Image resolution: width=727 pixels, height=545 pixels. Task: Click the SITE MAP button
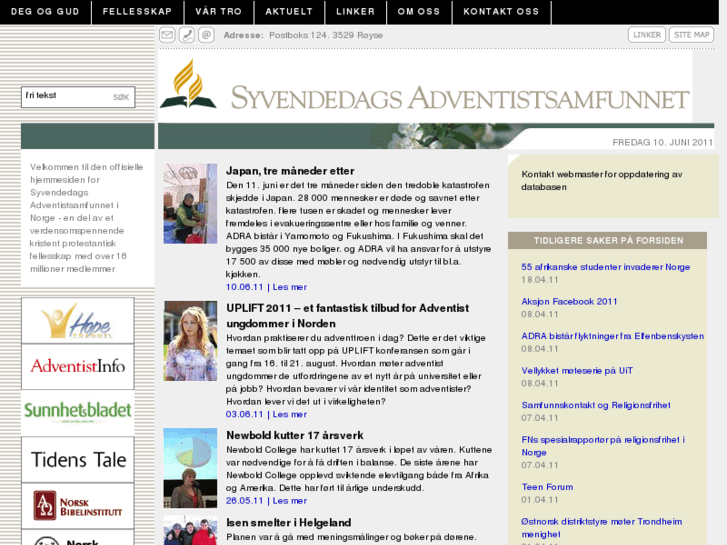click(x=691, y=35)
